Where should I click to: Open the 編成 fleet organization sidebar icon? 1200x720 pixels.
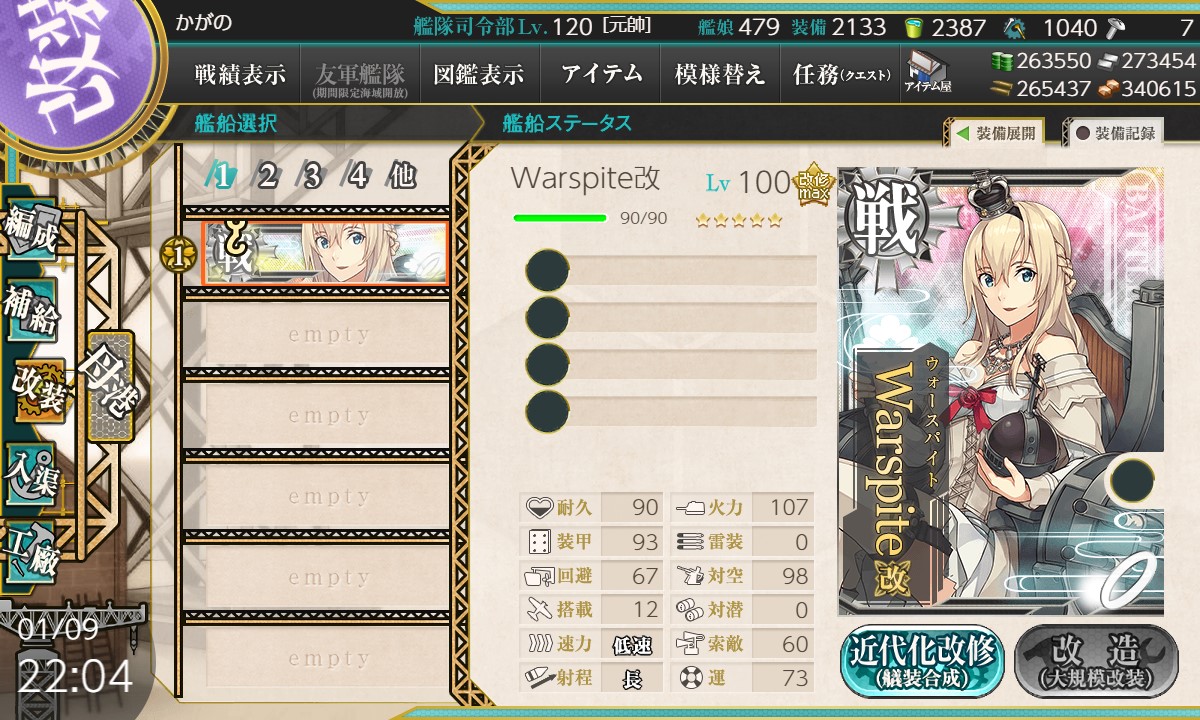[x=30, y=230]
